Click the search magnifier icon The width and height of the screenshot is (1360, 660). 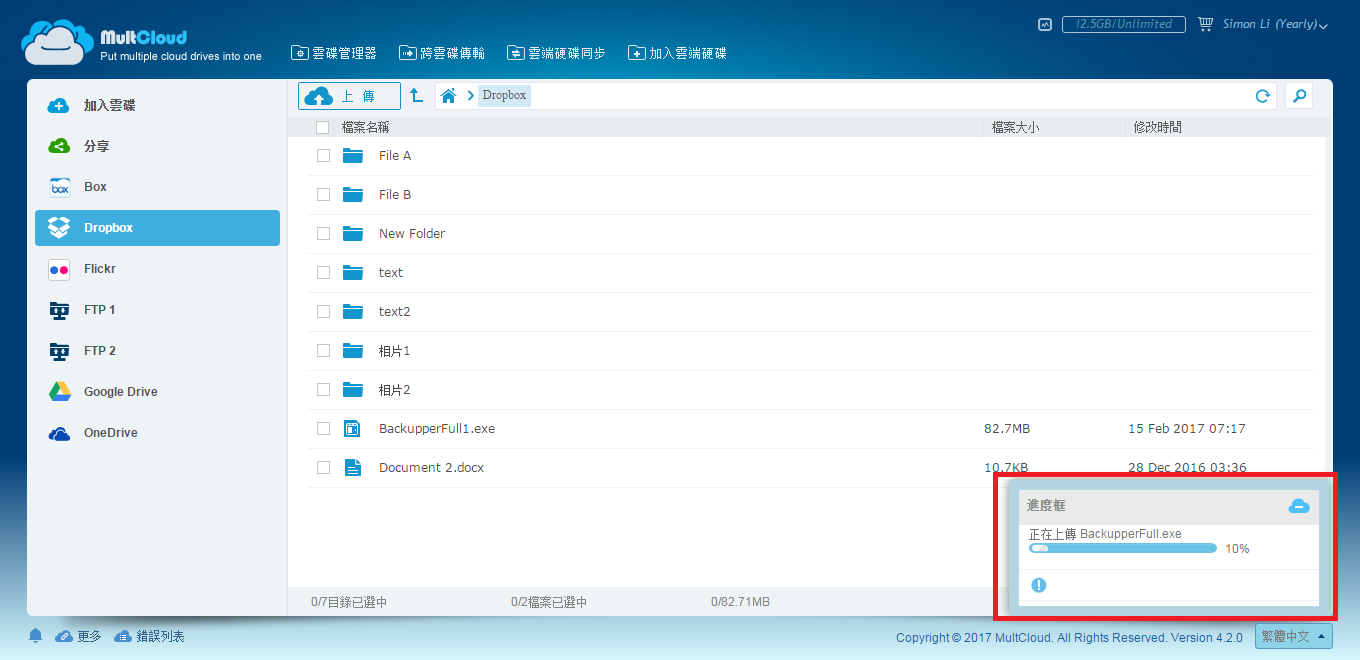pos(1299,96)
